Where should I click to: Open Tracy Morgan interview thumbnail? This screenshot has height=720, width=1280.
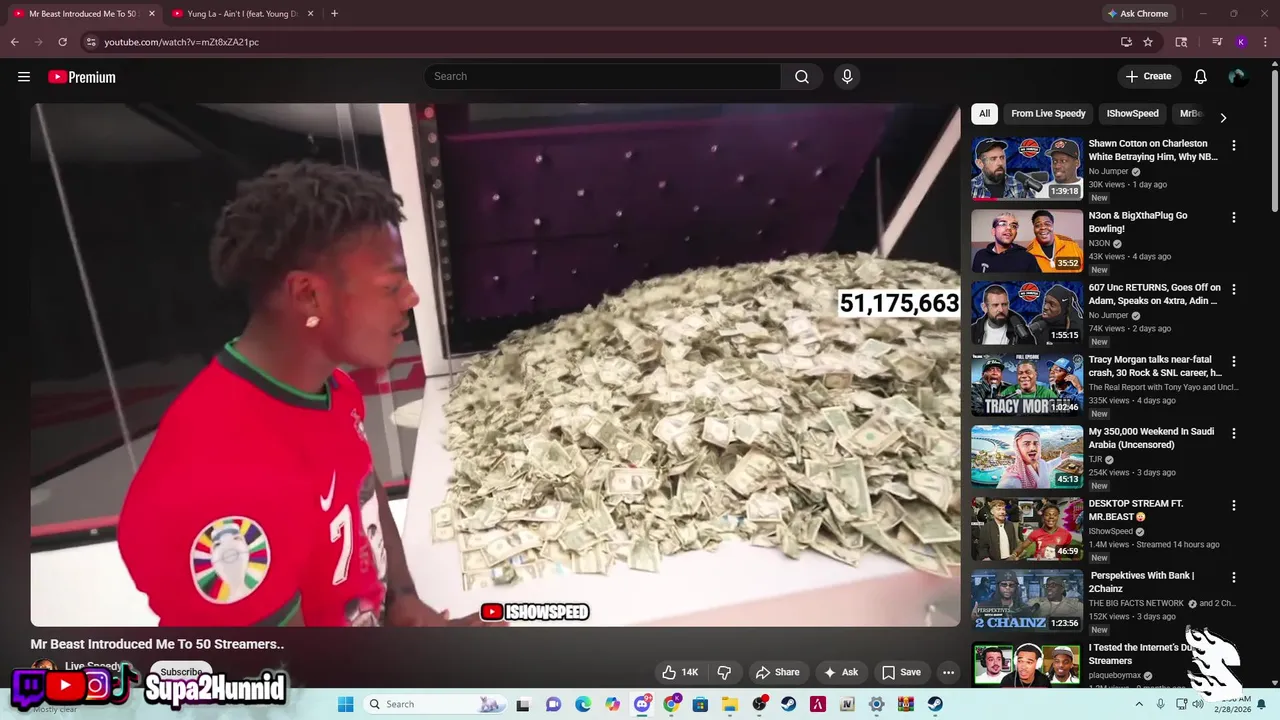coord(1027,384)
